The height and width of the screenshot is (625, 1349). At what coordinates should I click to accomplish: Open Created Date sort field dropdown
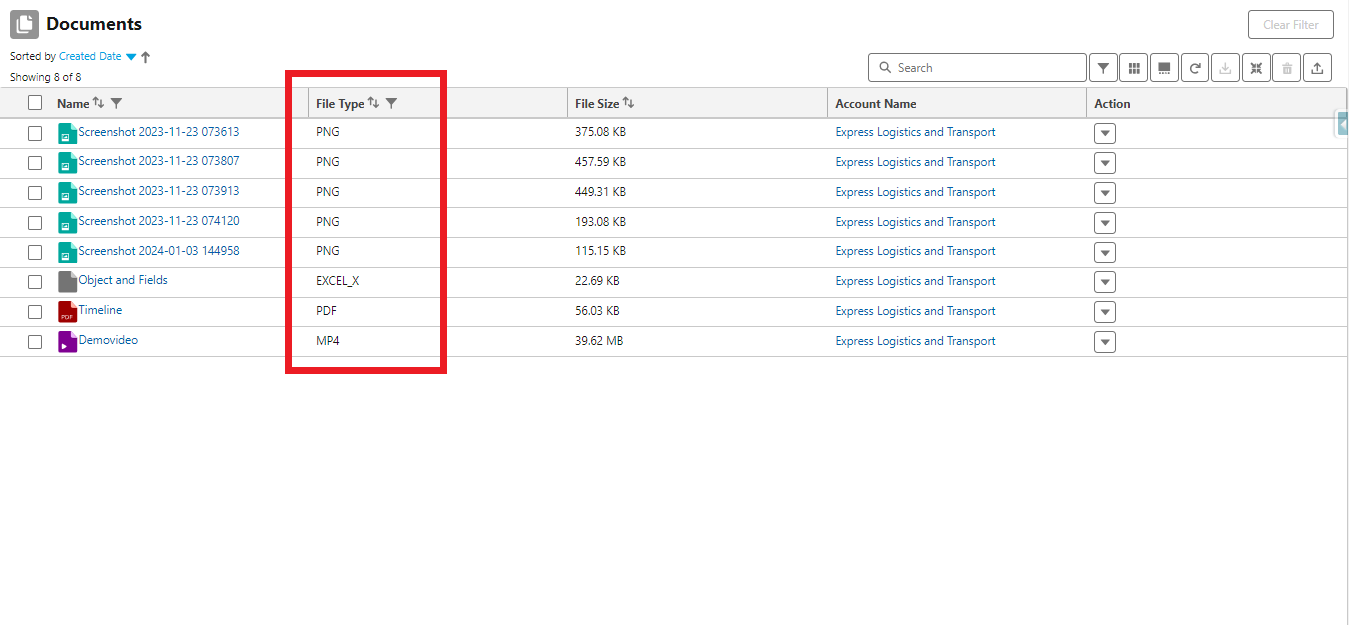131,57
